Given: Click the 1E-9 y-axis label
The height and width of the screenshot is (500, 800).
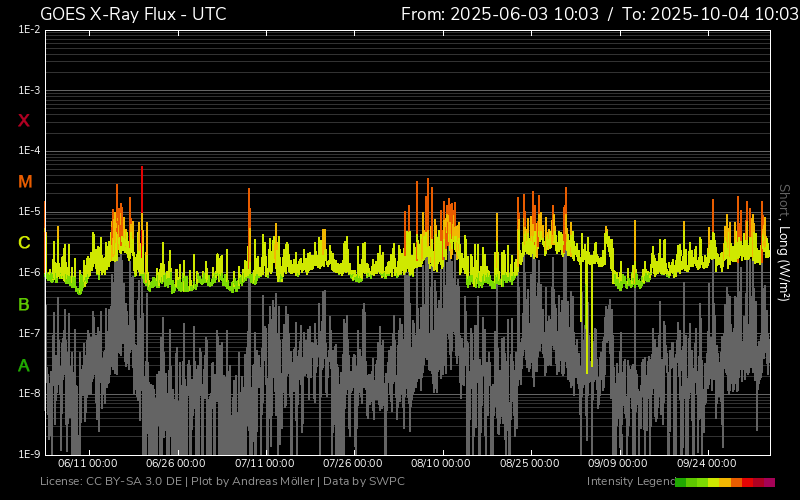Looking at the screenshot, I should [x=29, y=454].
